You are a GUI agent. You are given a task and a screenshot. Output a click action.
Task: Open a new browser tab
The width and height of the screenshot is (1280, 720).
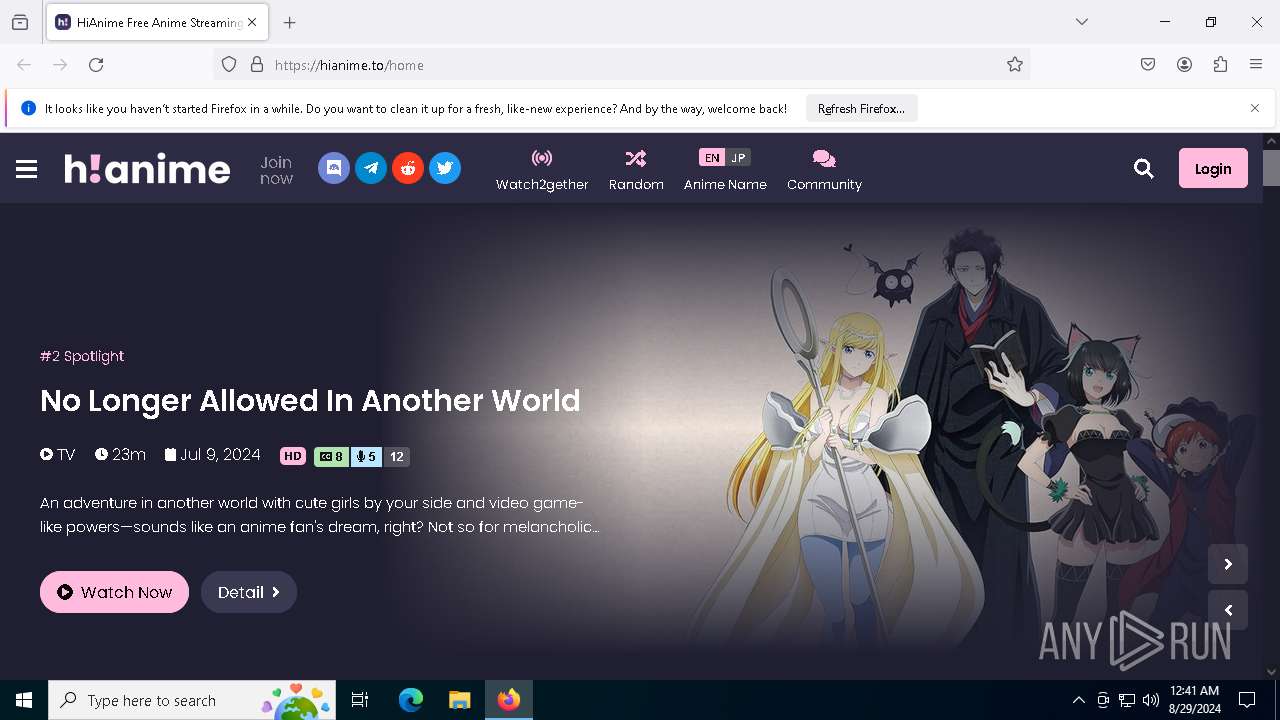(x=290, y=22)
